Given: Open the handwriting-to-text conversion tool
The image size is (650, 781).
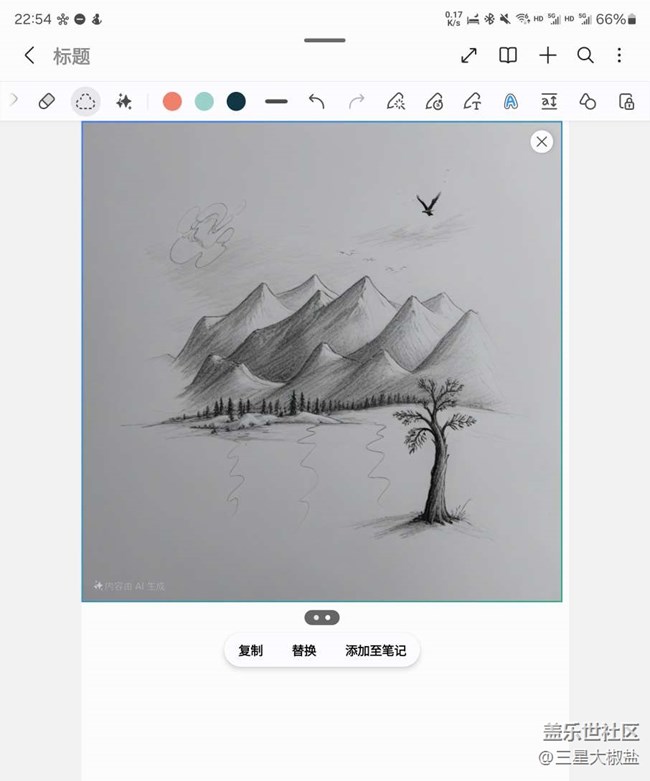Looking at the screenshot, I should pos(472,102).
